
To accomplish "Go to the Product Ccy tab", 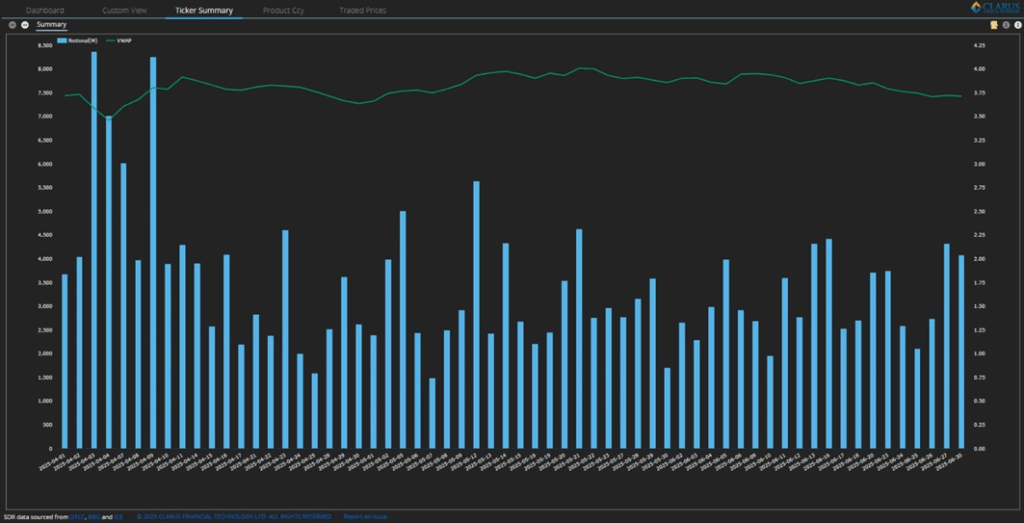I will (284, 10).
